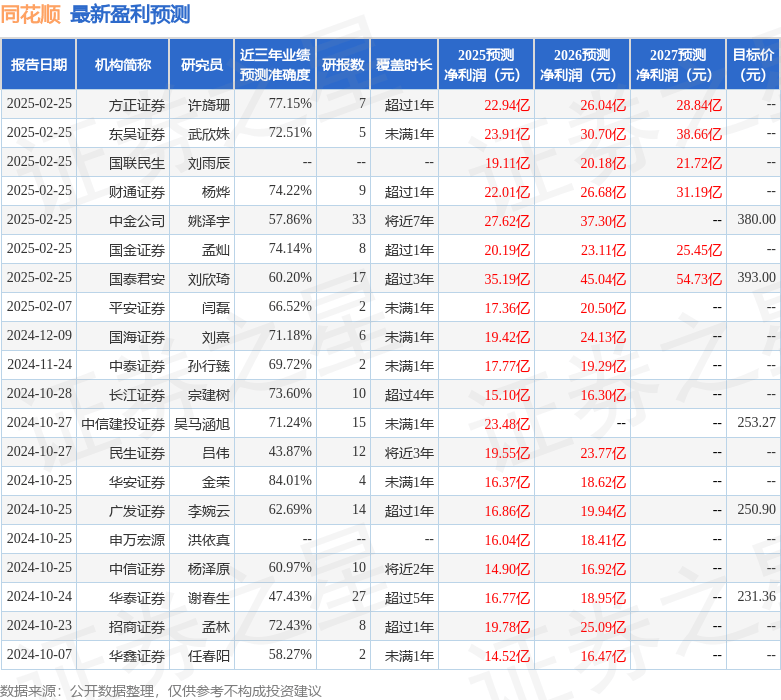Click target price 393.00
The height and width of the screenshot is (700, 781).
point(756,277)
